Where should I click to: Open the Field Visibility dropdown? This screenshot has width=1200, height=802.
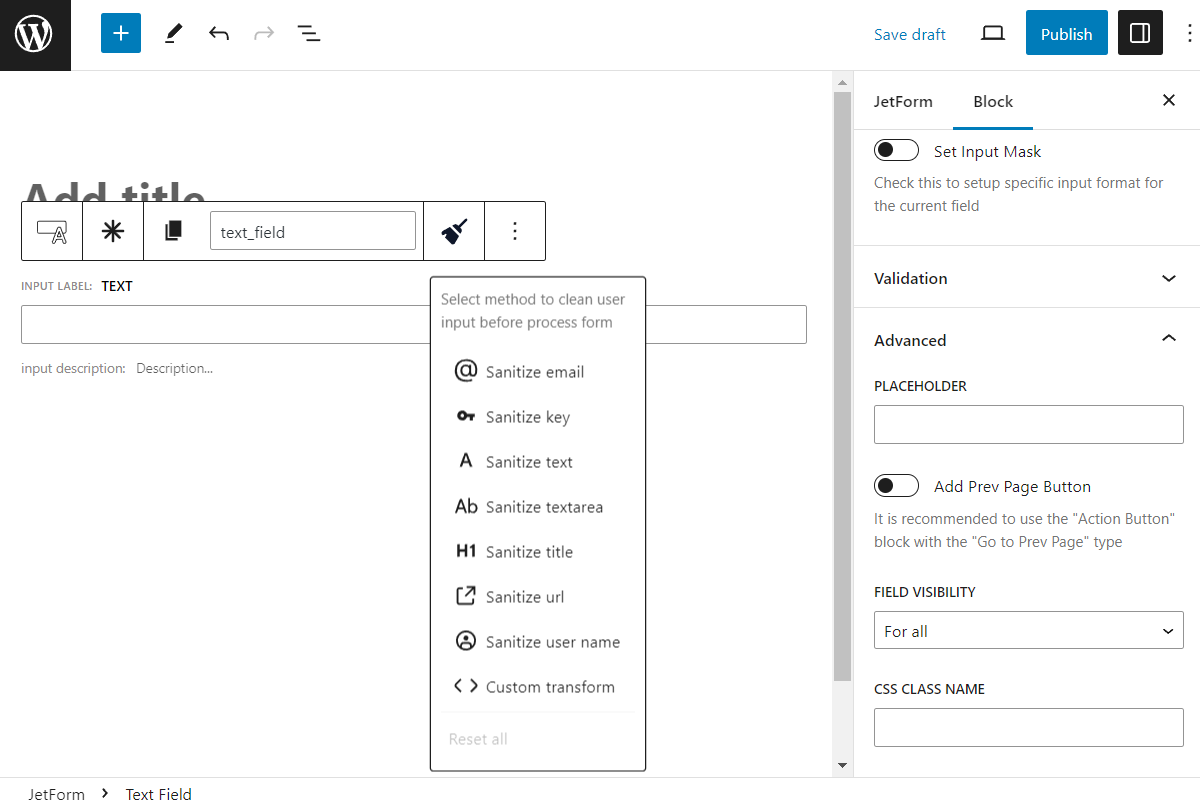point(1028,630)
